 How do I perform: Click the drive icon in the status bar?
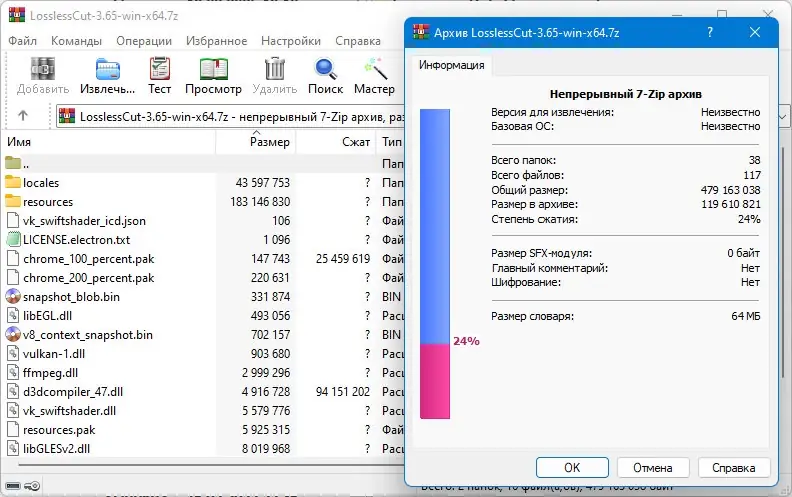(13, 486)
